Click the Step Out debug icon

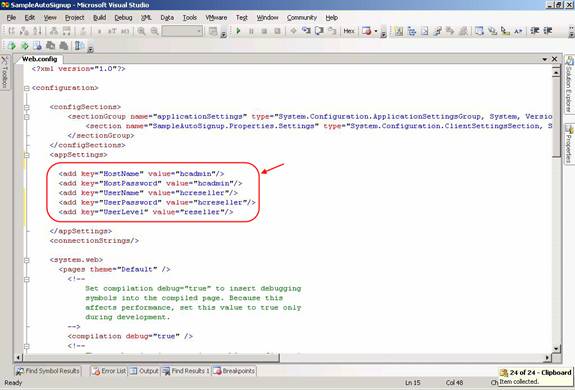click(x=332, y=31)
